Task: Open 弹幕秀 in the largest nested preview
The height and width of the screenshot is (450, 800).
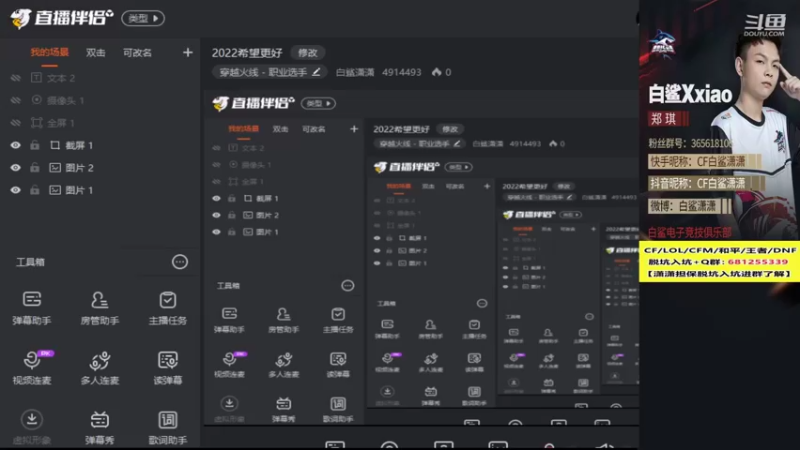Action: (x=283, y=409)
